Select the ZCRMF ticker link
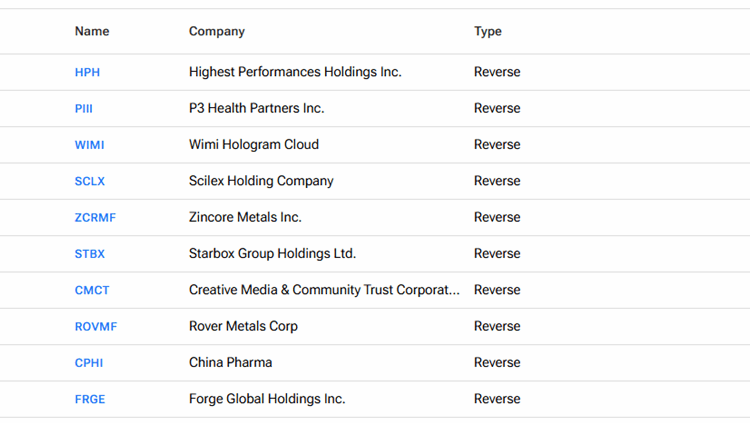The width and height of the screenshot is (750, 423). coord(95,218)
